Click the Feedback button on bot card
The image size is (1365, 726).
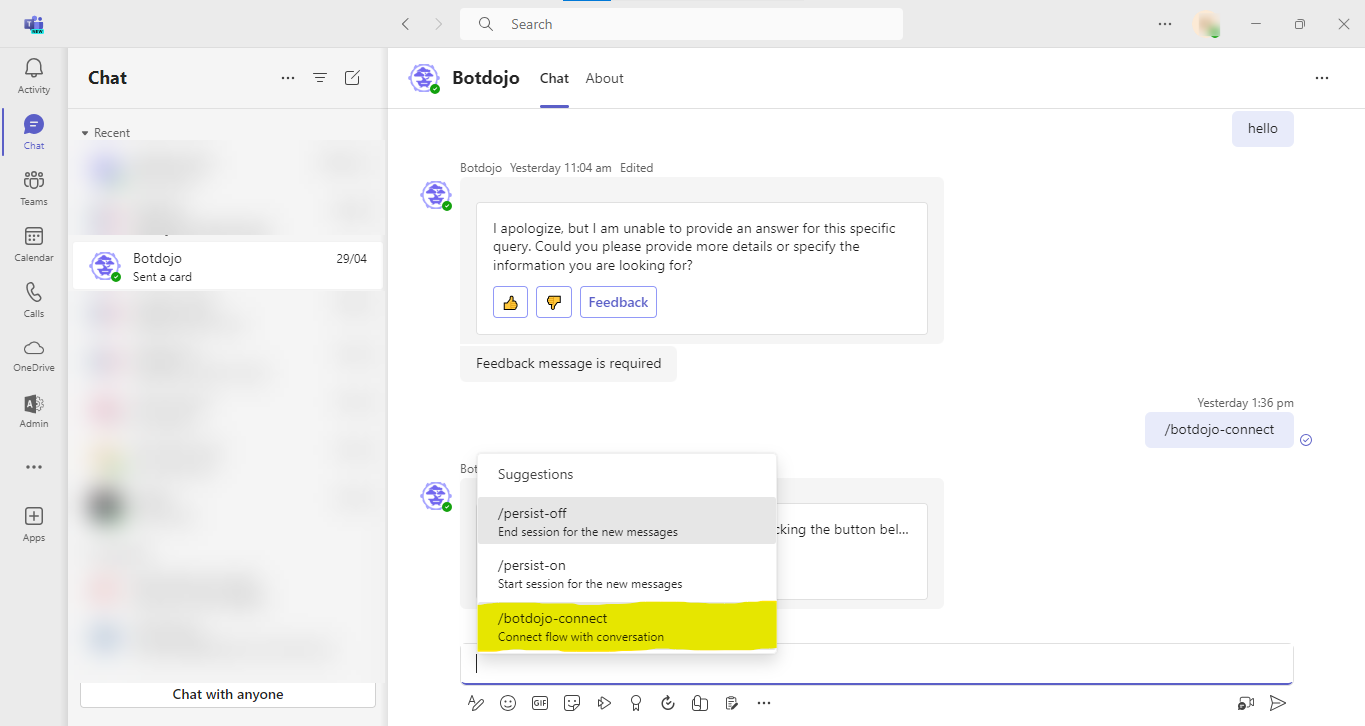tap(618, 302)
